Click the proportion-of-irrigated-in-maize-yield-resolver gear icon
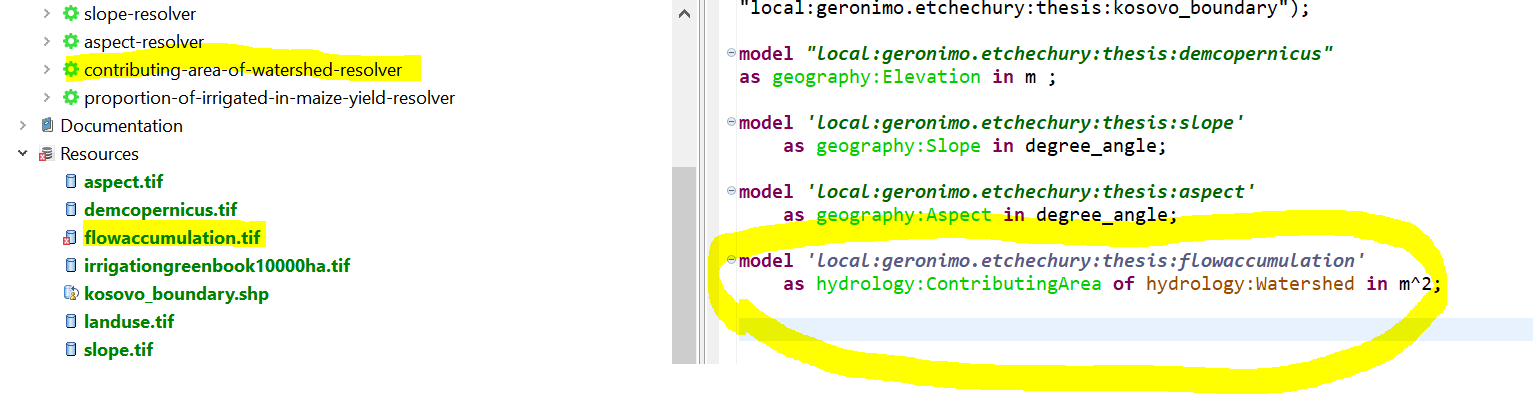The height and width of the screenshot is (394, 1533). click(70, 98)
